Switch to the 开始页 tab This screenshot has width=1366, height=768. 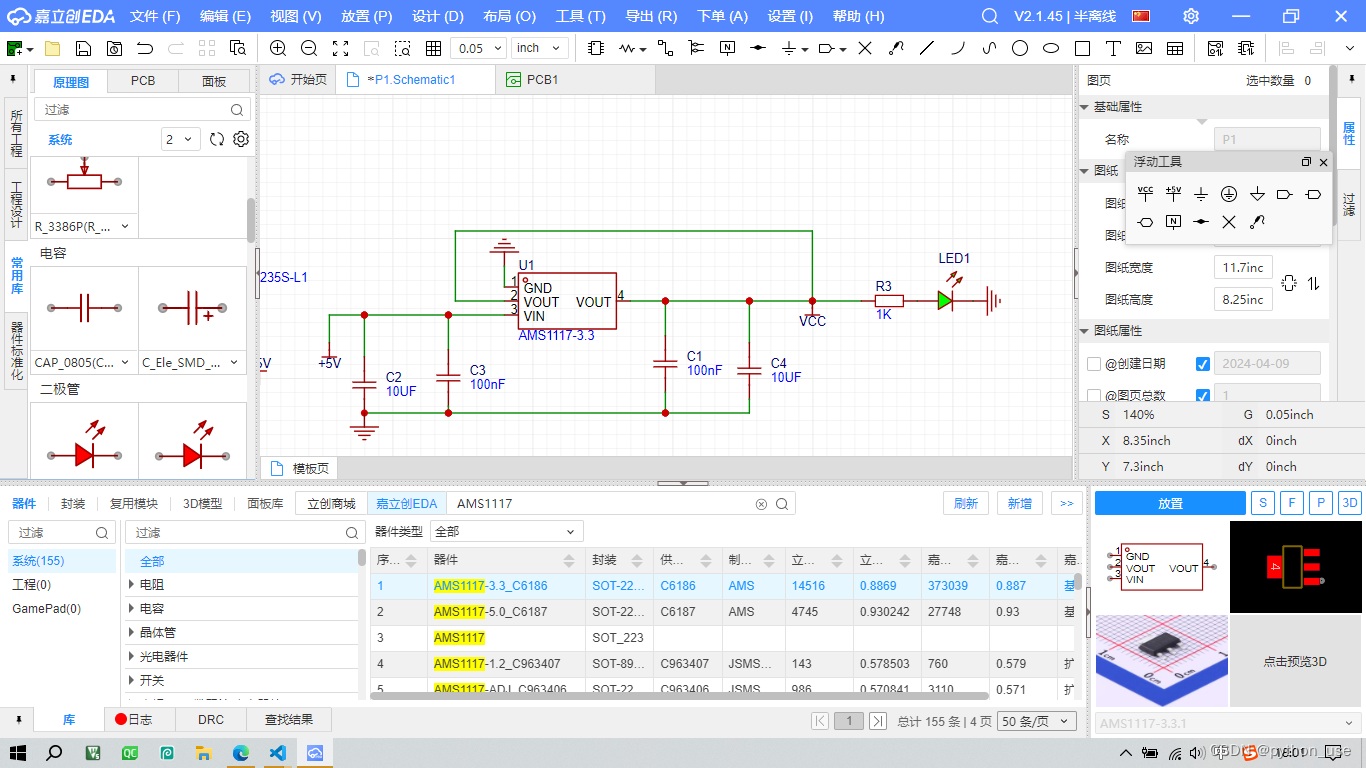pos(298,80)
